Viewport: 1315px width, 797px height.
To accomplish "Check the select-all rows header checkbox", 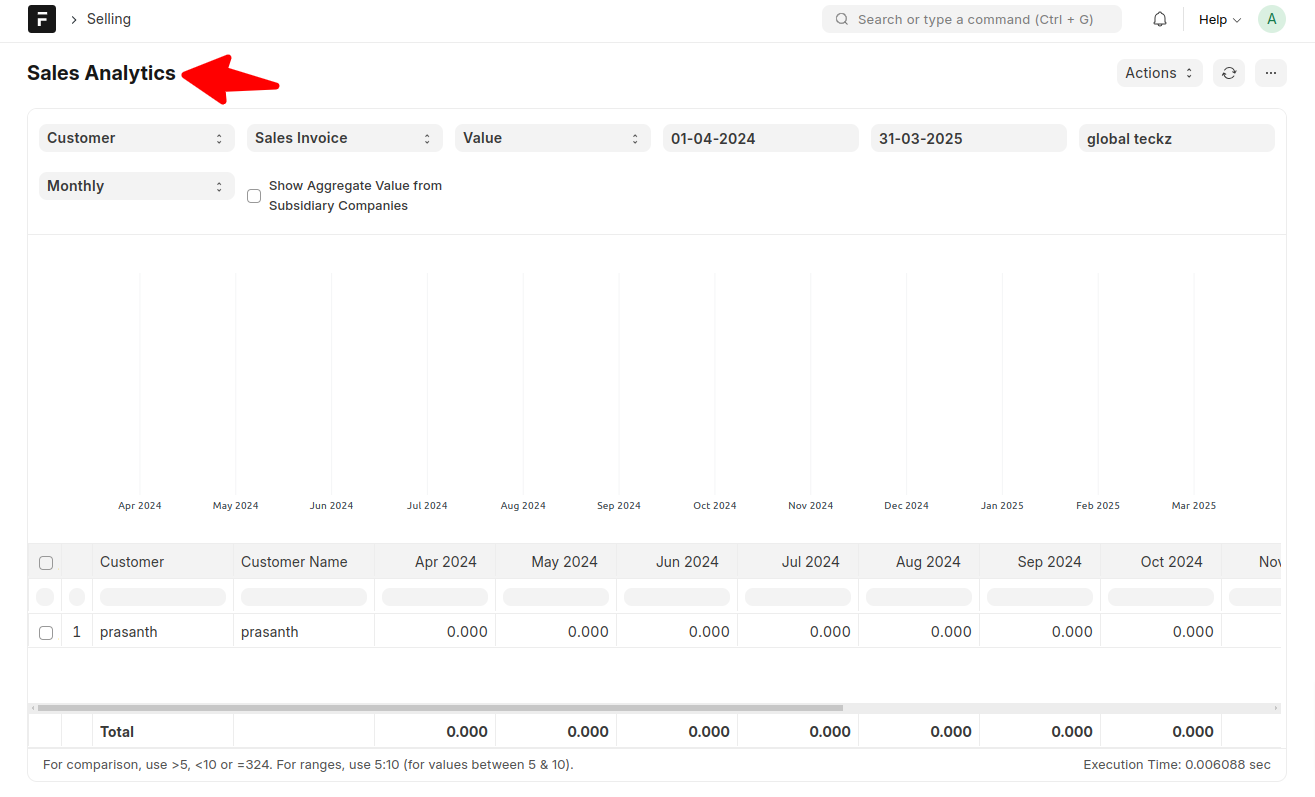I will 46,563.
